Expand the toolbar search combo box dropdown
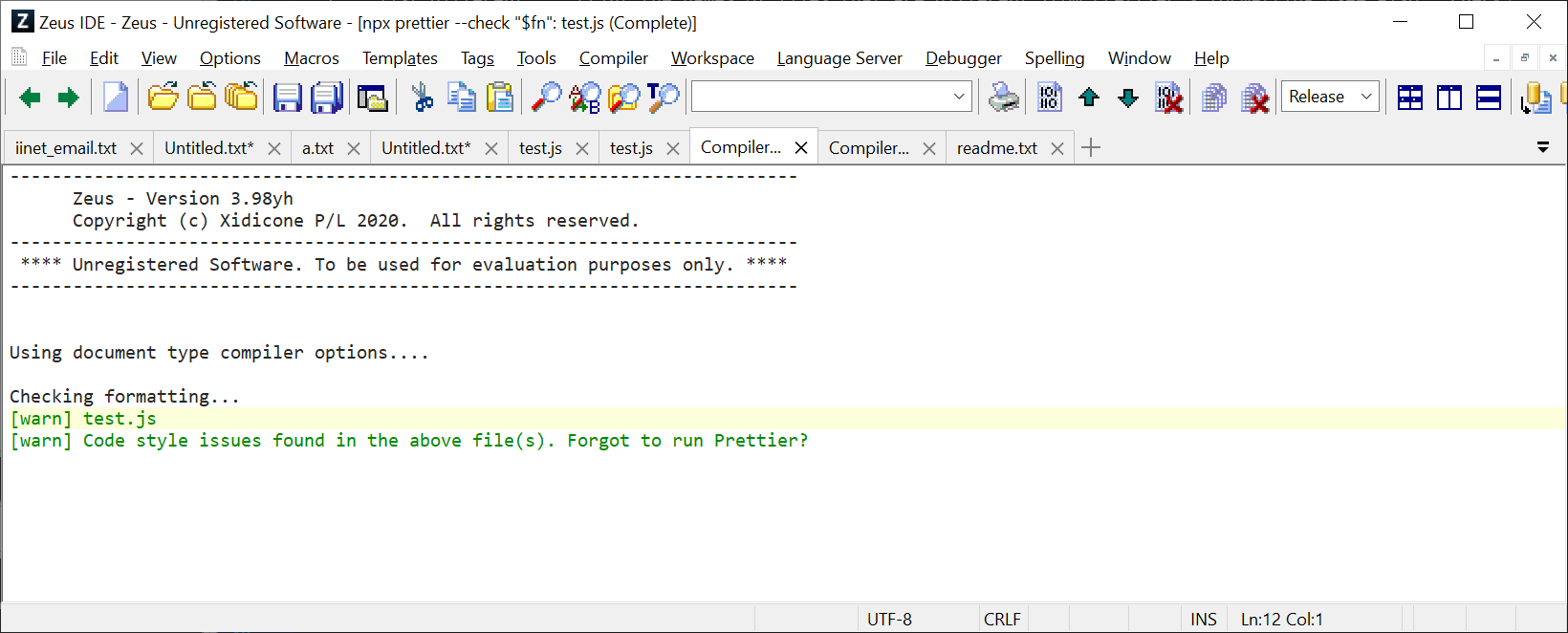Image resolution: width=1568 pixels, height=633 pixels. pyautogui.click(x=959, y=97)
